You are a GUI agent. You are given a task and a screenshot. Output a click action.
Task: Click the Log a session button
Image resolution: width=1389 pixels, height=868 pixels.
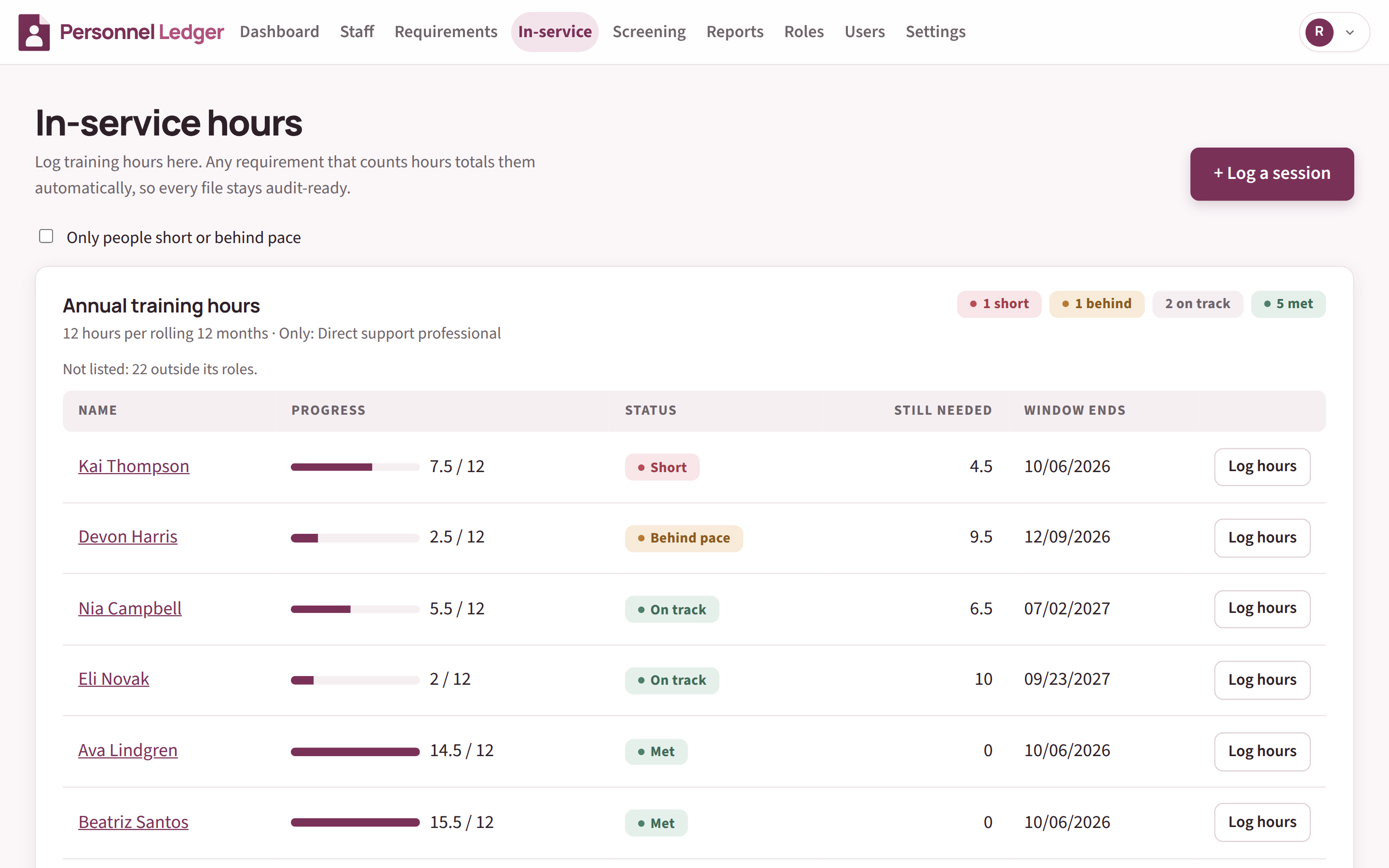coord(1272,174)
